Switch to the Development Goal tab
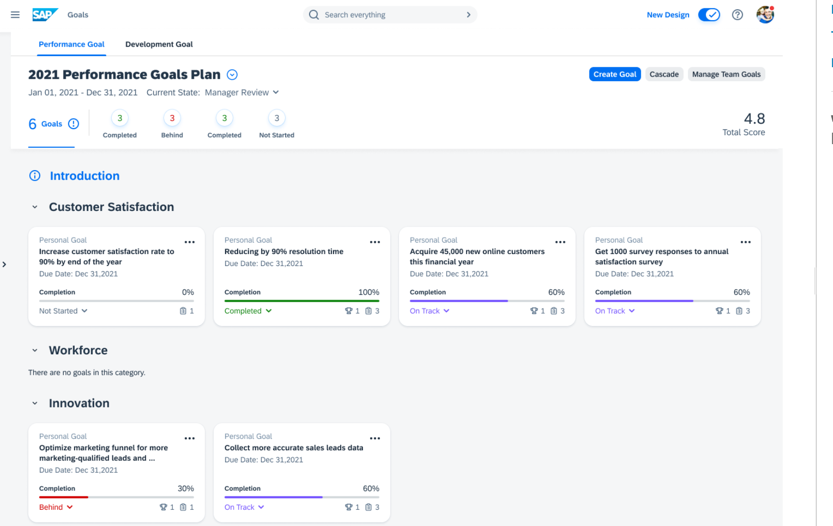This screenshot has width=833, height=526. (x=159, y=44)
